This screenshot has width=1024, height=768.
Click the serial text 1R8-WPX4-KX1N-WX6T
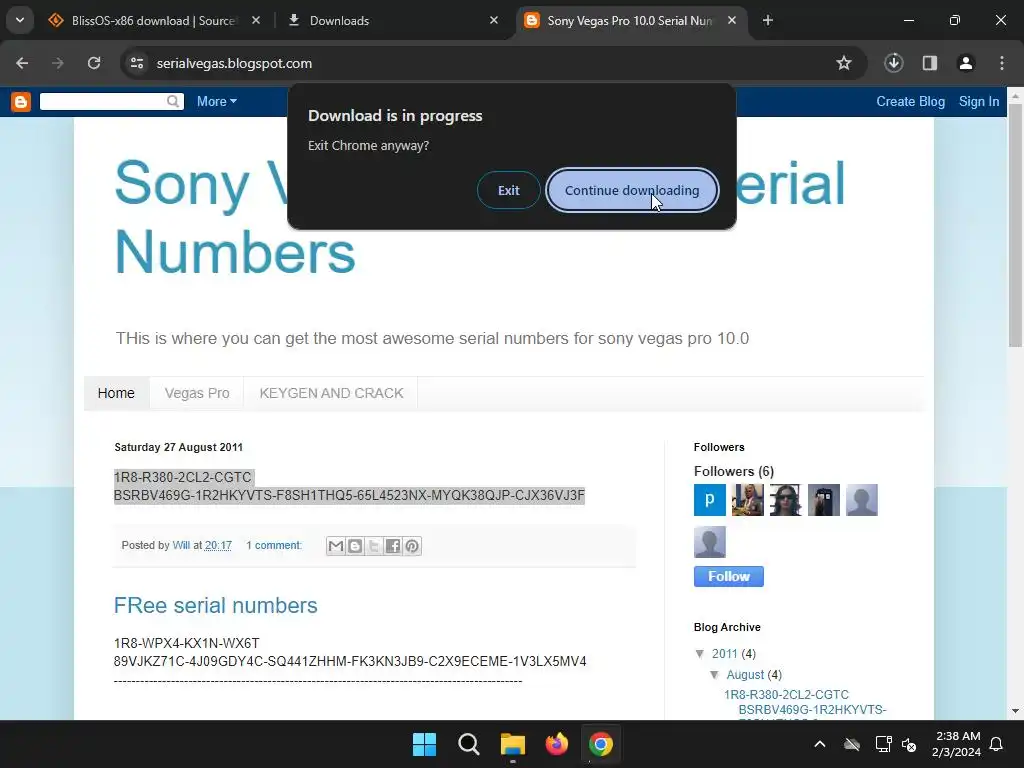pos(187,643)
